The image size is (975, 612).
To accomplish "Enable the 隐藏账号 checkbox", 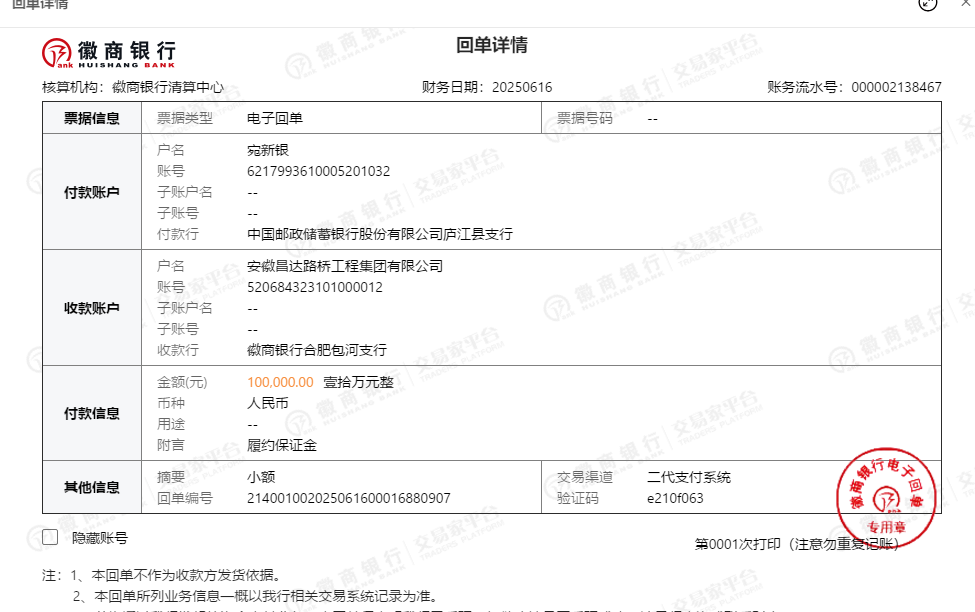I will pyautogui.click(x=50, y=537).
